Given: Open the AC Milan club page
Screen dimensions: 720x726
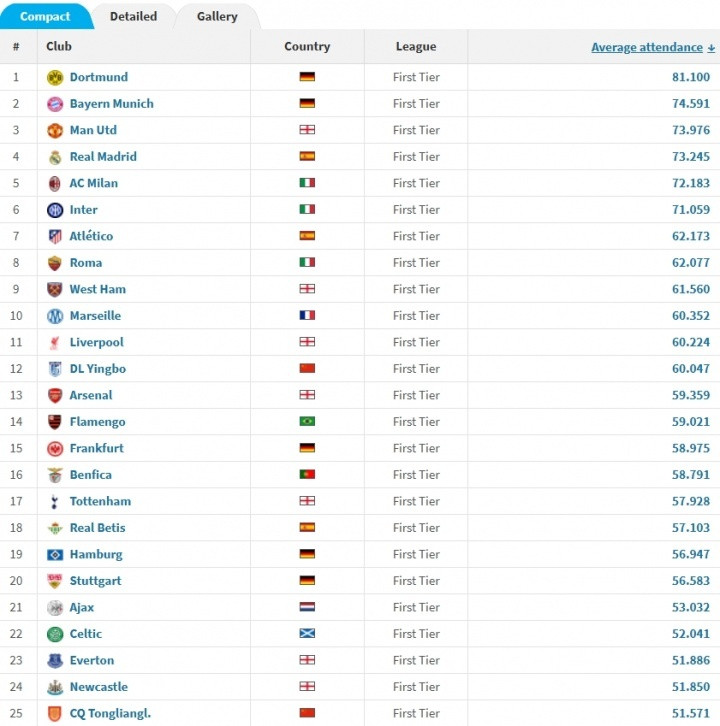Looking at the screenshot, I should coord(93,183).
